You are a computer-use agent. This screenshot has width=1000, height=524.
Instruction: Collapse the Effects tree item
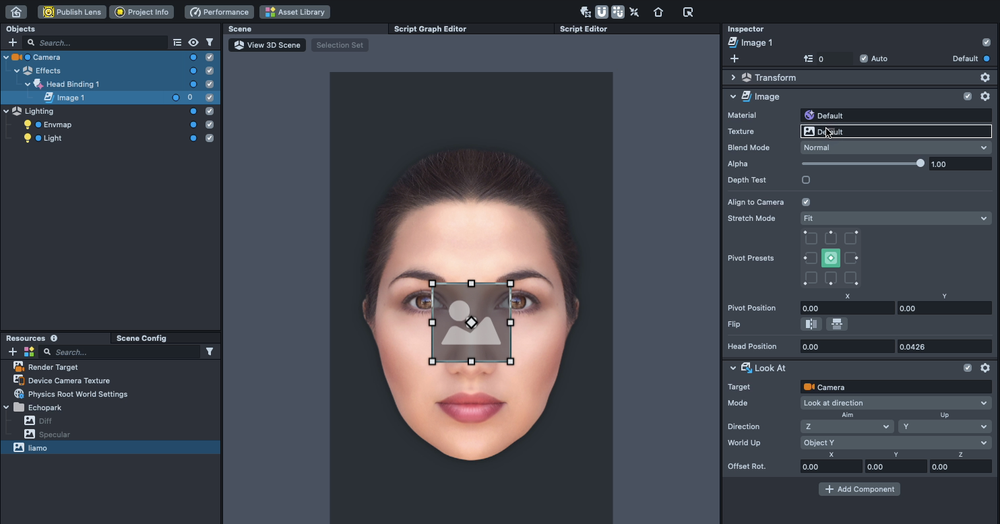(x=17, y=71)
